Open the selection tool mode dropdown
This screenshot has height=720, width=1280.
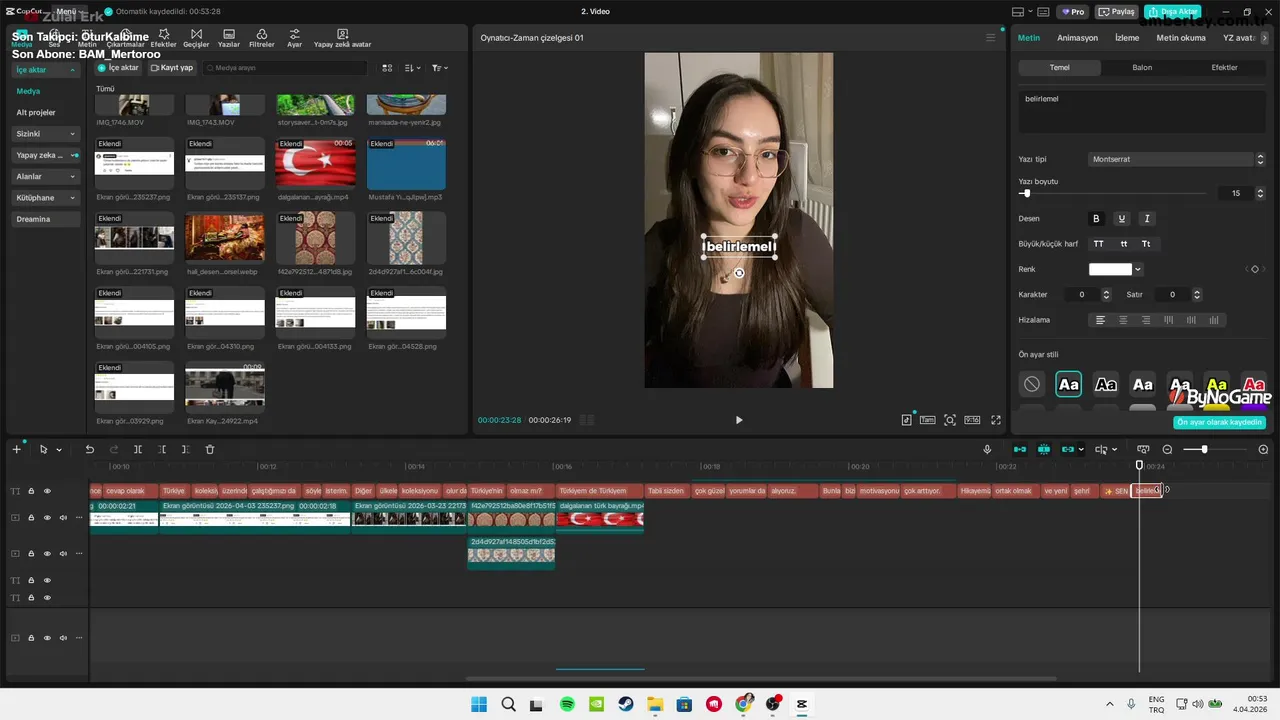click(59, 450)
